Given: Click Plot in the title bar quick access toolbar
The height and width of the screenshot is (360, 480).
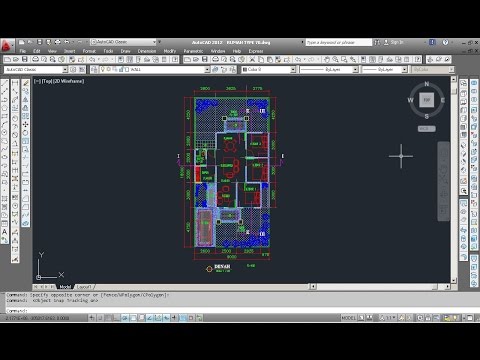Looking at the screenshot, I should point(58,42).
